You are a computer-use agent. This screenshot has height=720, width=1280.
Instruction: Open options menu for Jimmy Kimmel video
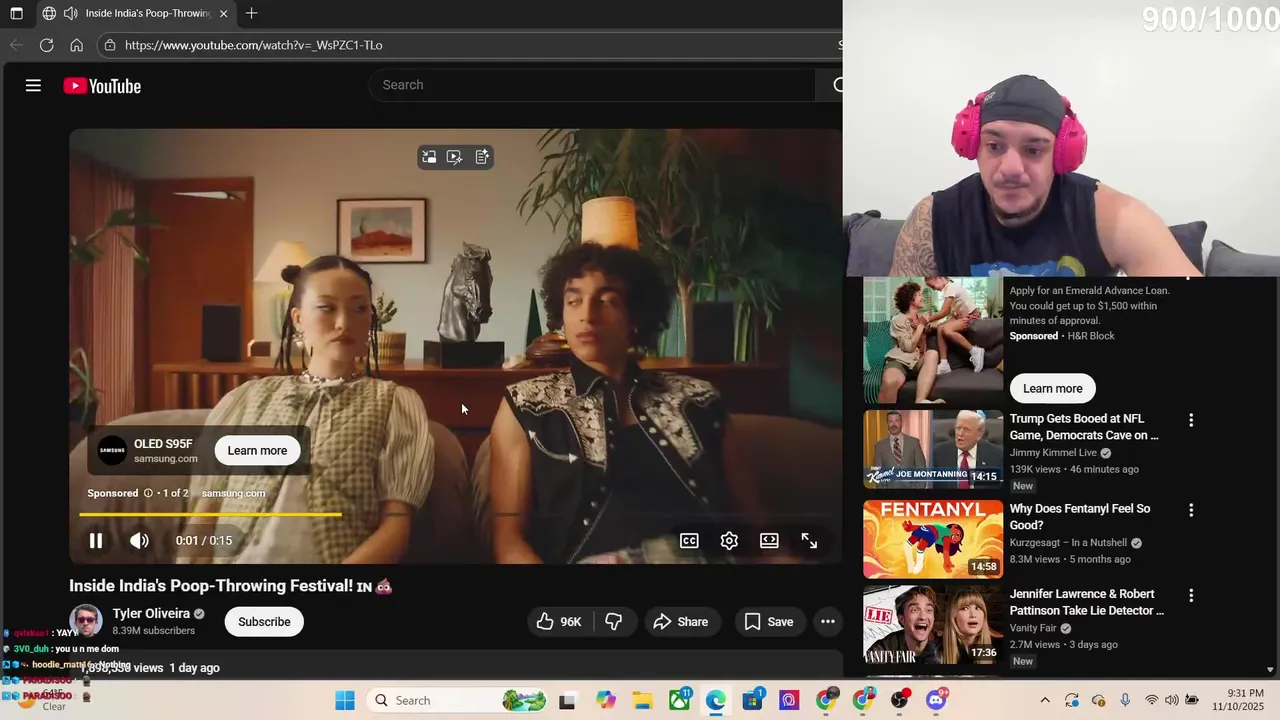coord(1190,420)
